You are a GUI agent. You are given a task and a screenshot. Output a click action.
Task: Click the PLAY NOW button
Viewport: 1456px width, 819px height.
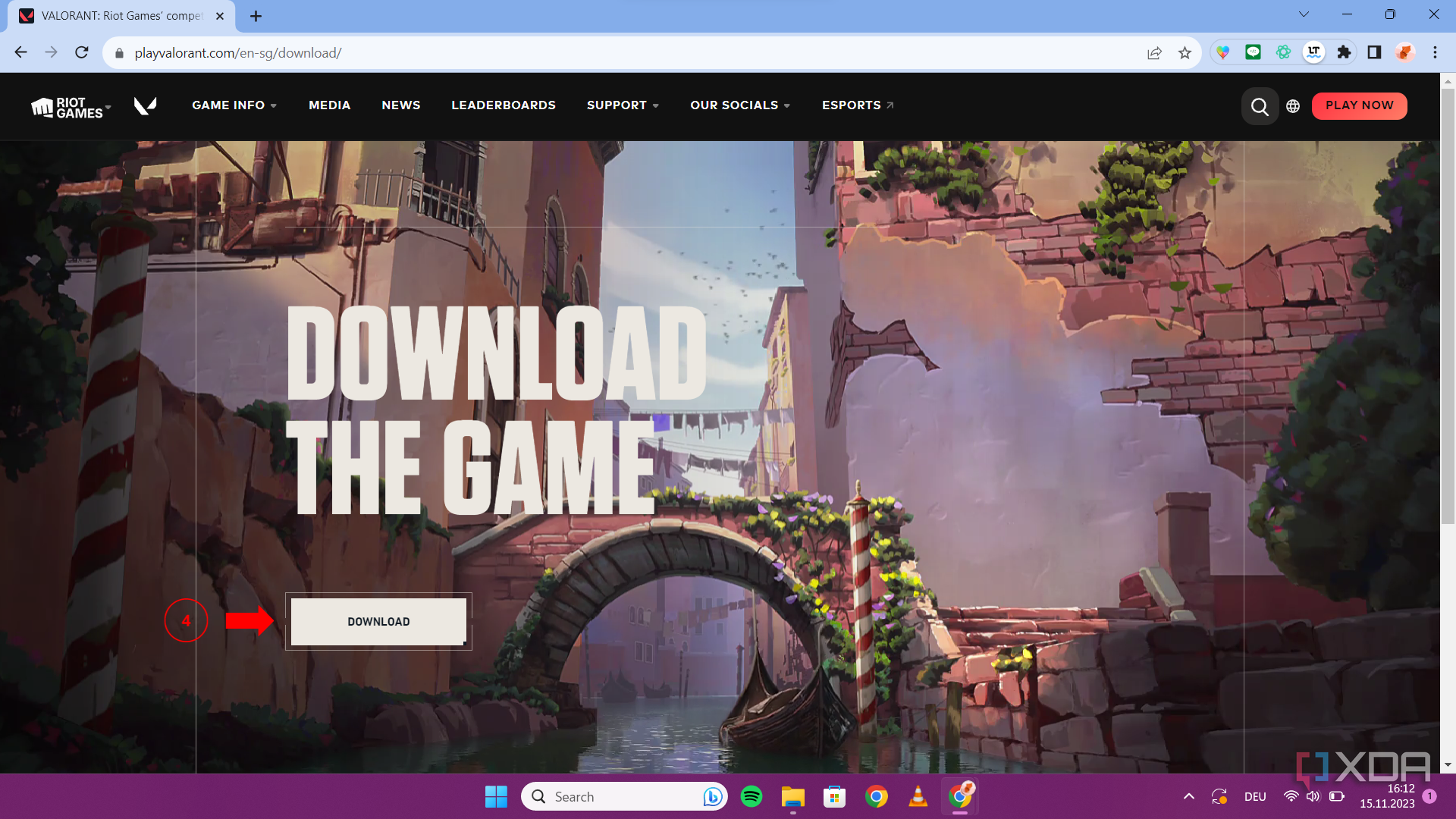1359,105
